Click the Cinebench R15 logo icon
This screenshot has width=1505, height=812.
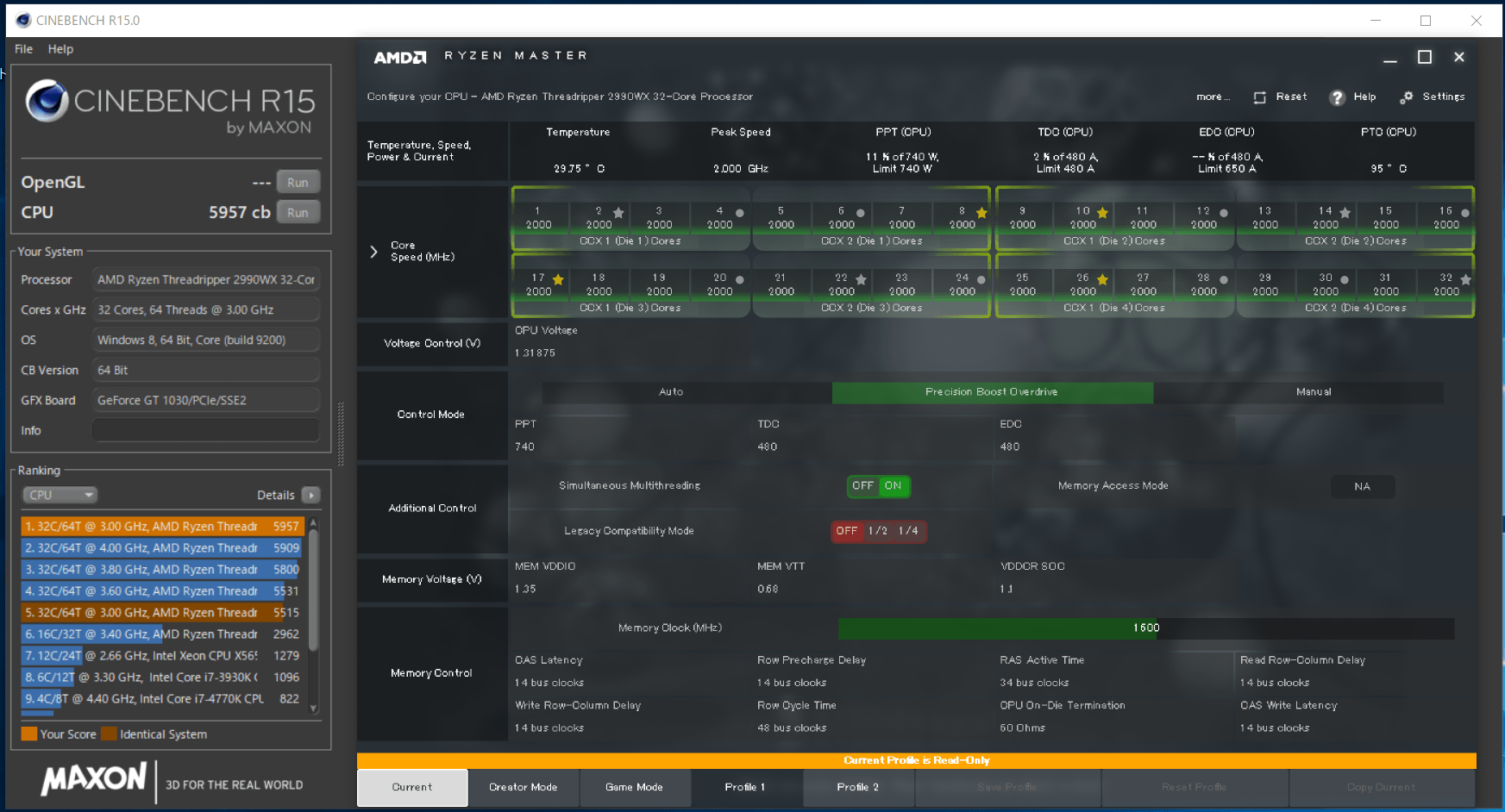coord(47,101)
